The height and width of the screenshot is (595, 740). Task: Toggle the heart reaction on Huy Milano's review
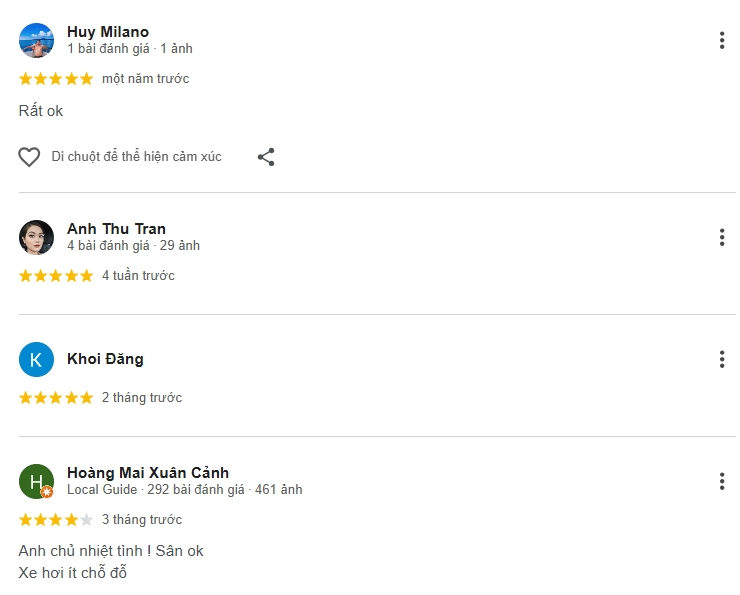pos(29,157)
